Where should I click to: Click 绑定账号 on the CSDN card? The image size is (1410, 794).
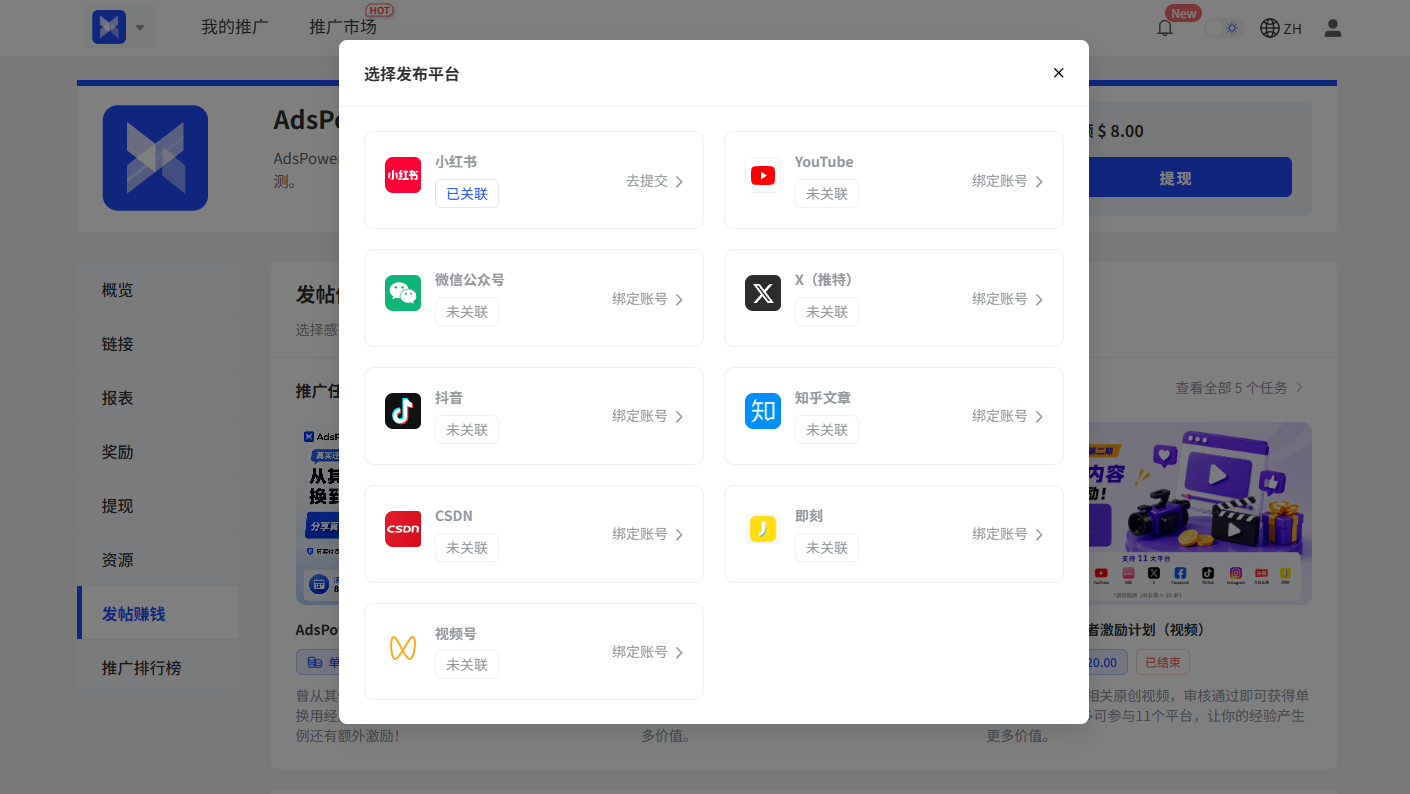[x=640, y=534]
